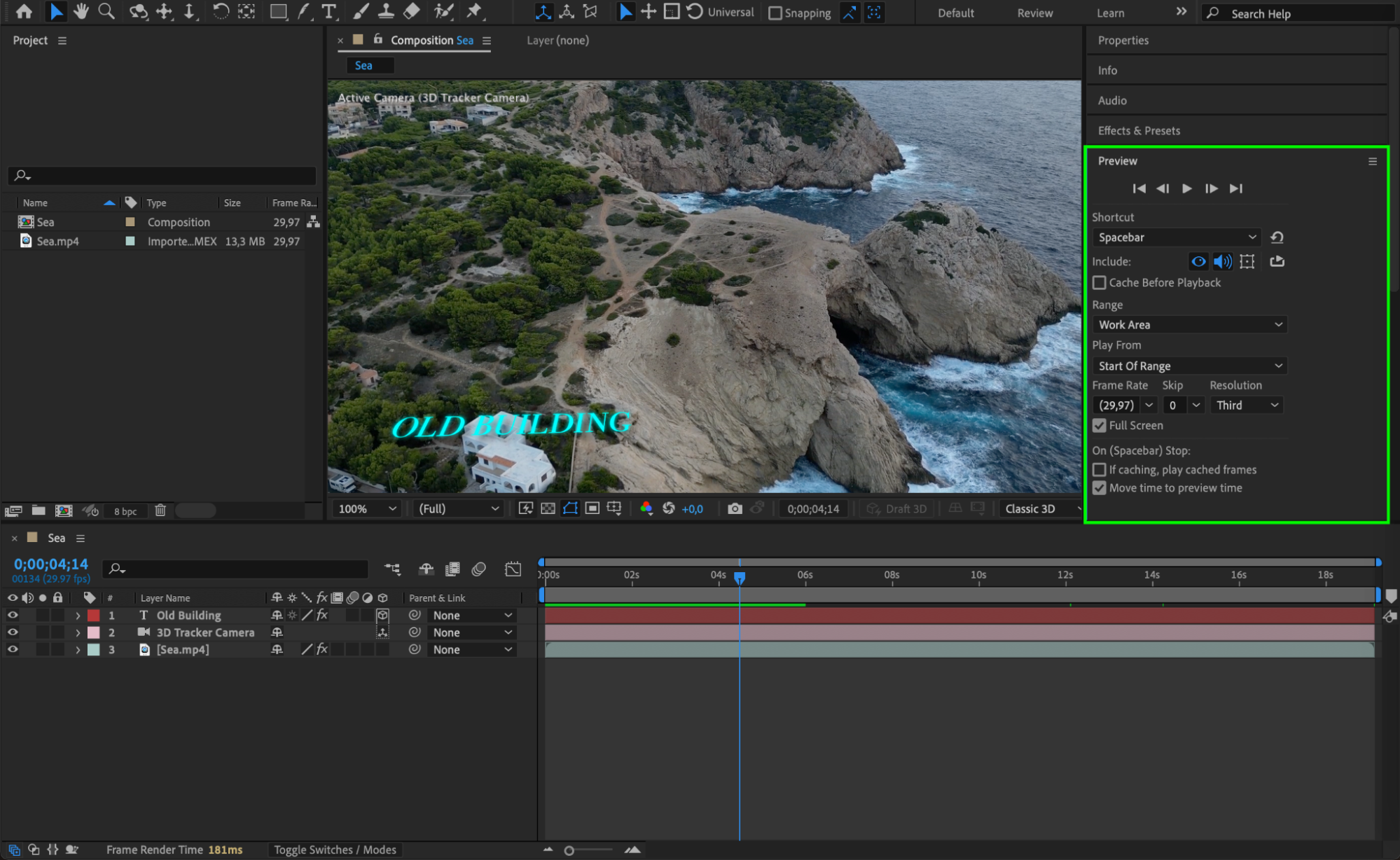Image resolution: width=1400 pixels, height=860 pixels.
Task: Uncheck the Full Screen option
Action: pos(1100,425)
